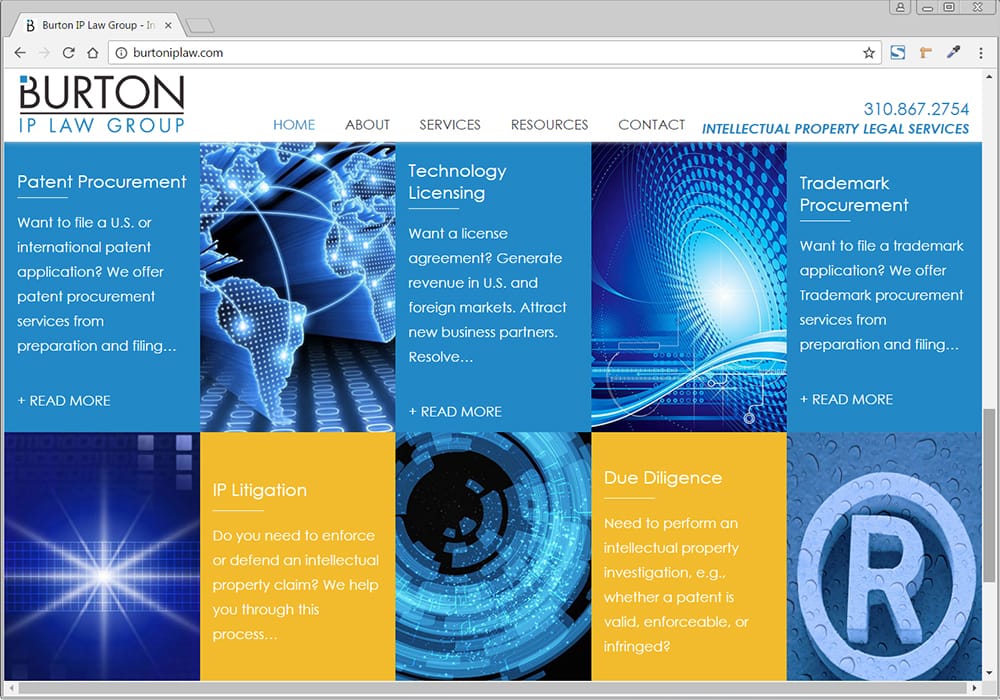This screenshot has height=700, width=1000.
Task: Open the orange extension icon in toolbar
Action: pos(926,52)
